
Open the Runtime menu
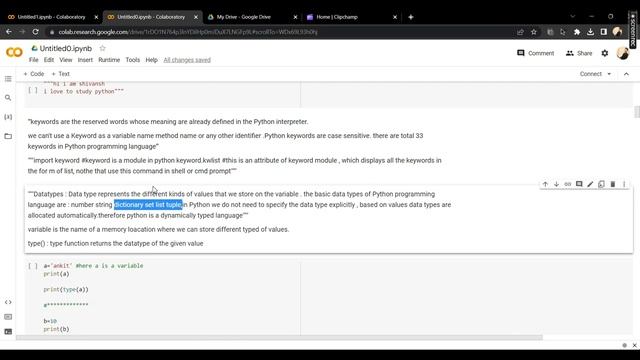pyautogui.click(x=109, y=60)
